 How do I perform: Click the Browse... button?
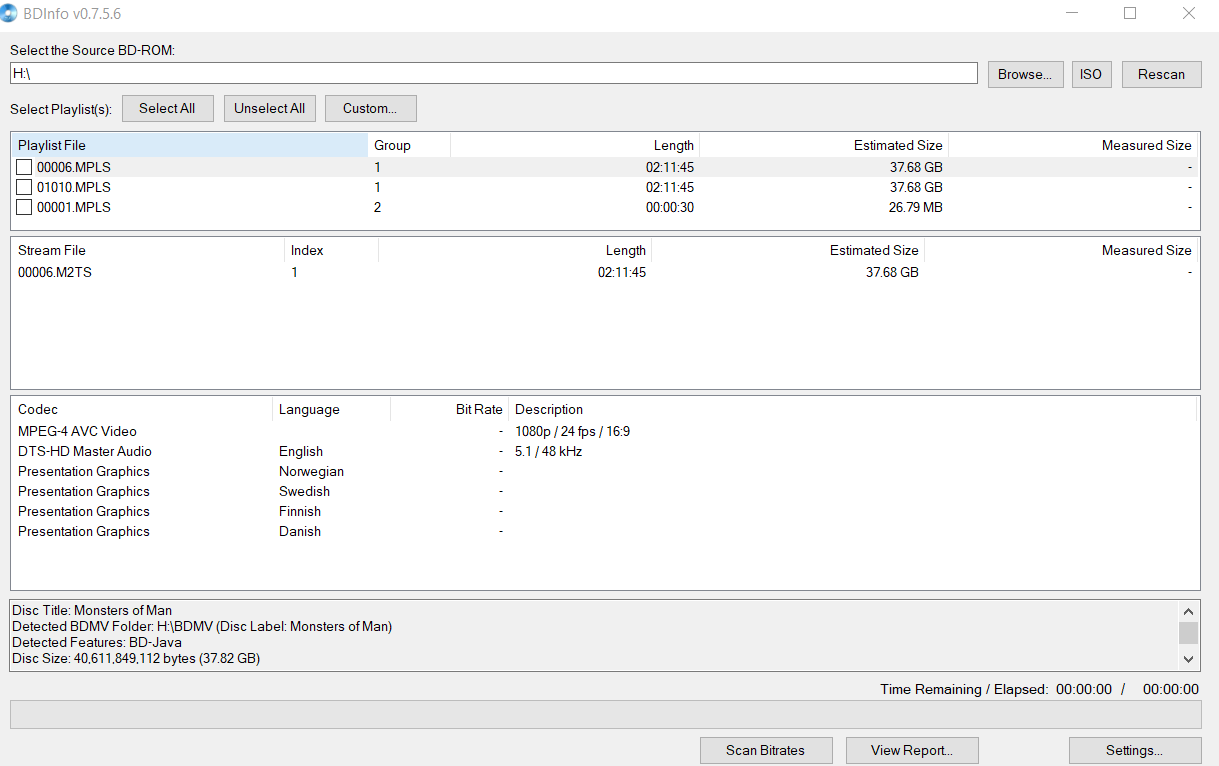(x=1025, y=74)
